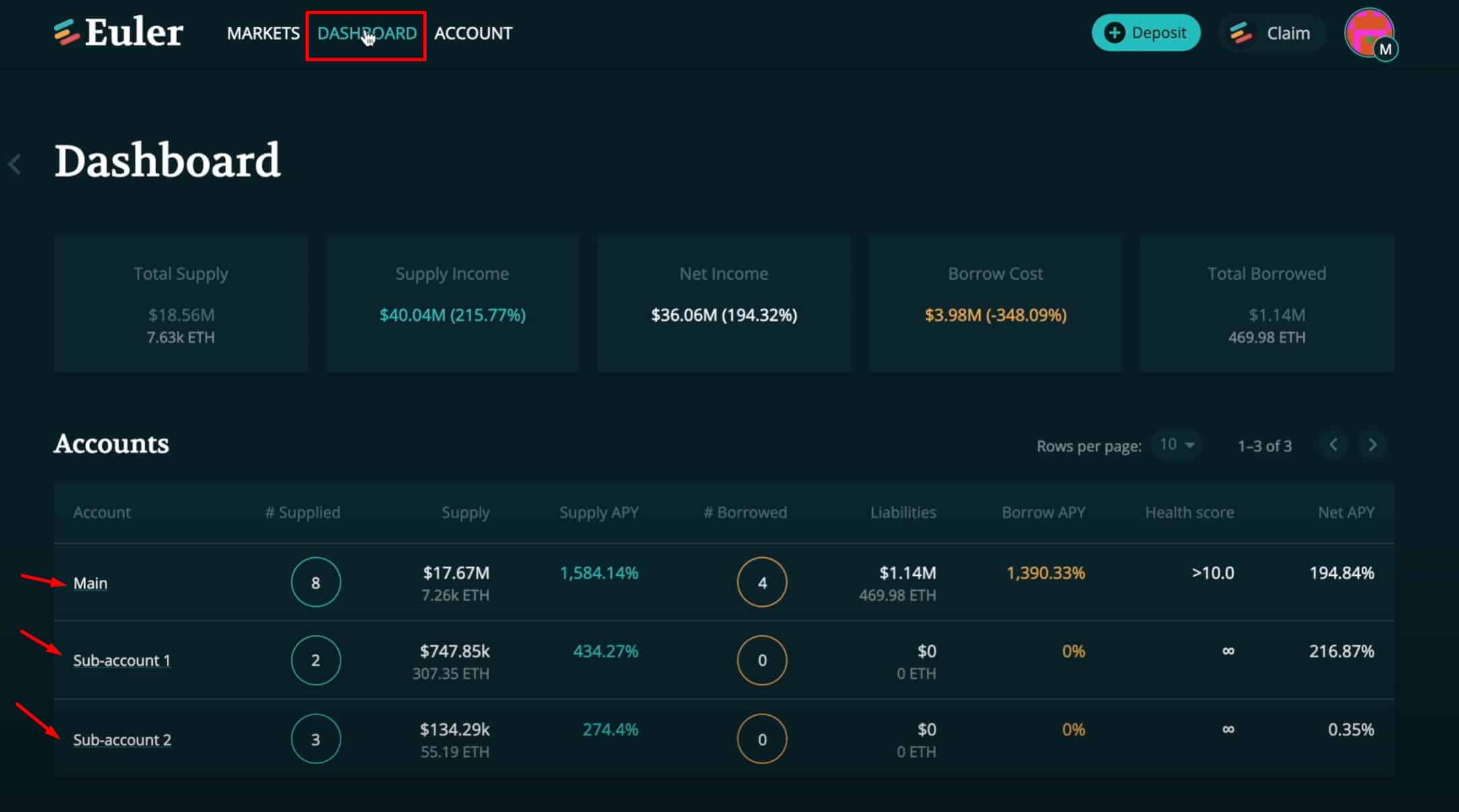Click Sub-account 2 borrowed count circle
Viewport: 1459px width, 812px height.
[x=762, y=739]
